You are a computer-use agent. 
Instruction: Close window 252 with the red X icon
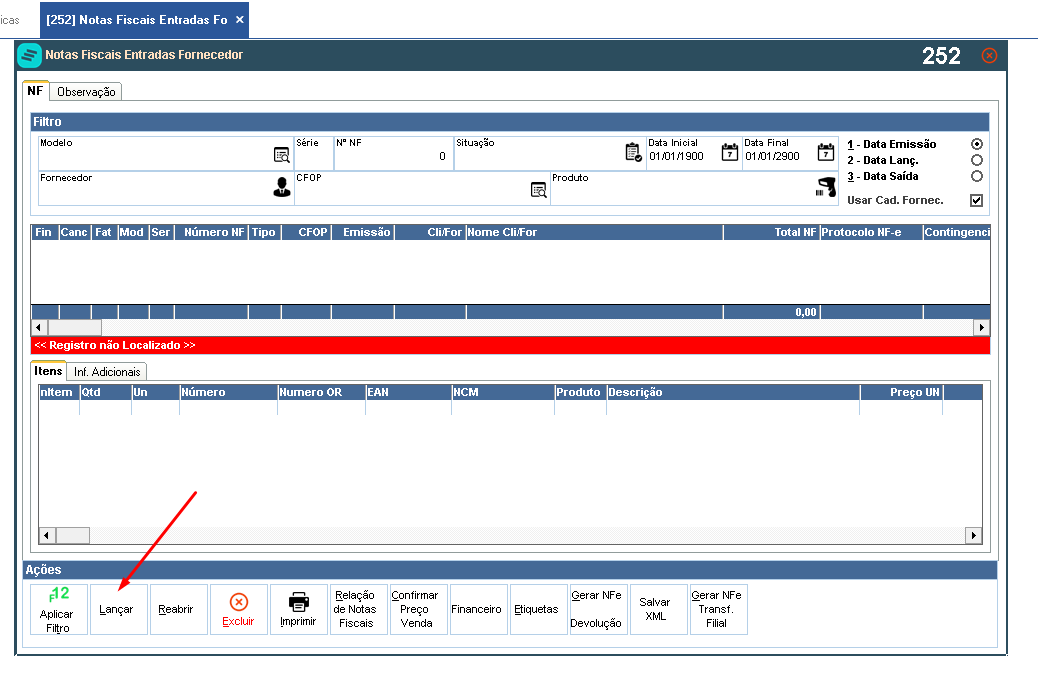click(x=989, y=56)
